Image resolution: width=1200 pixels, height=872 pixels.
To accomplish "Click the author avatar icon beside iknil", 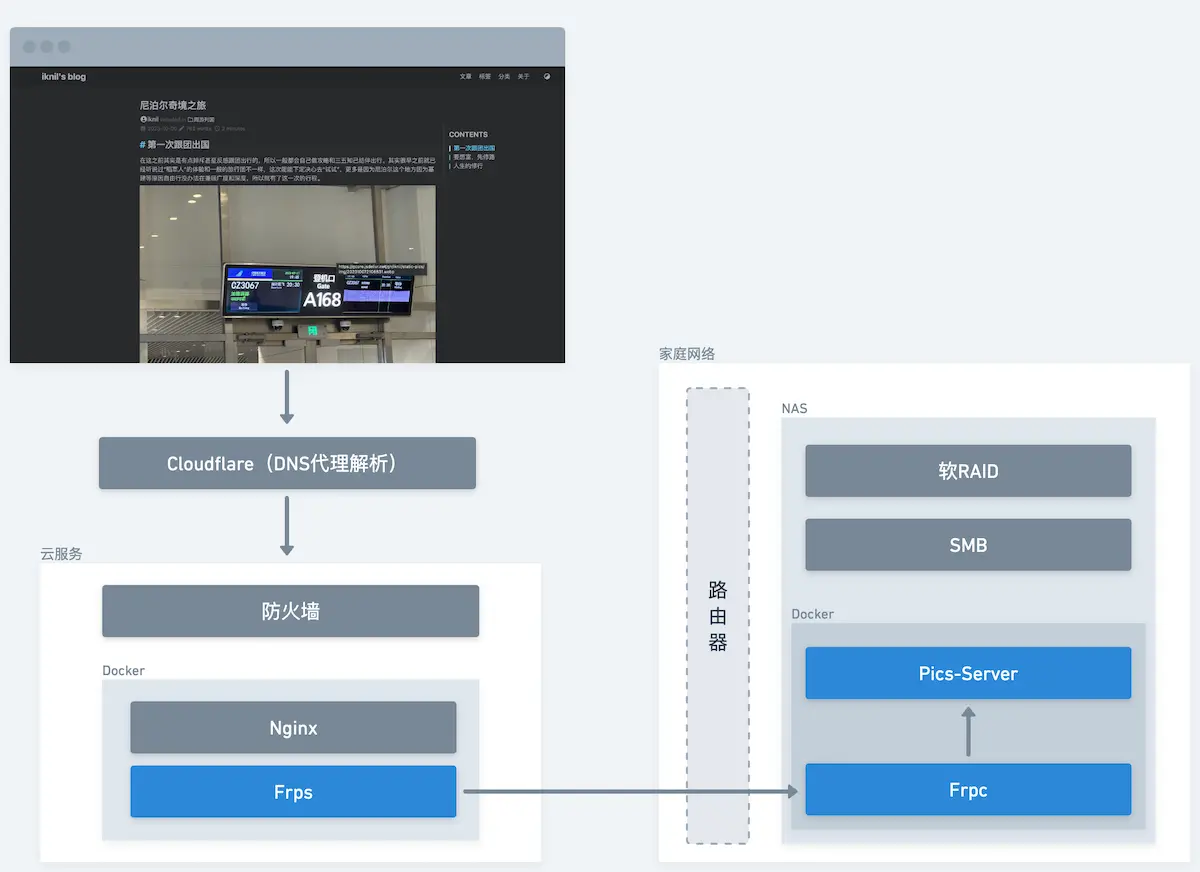I will click(x=143, y=118).
